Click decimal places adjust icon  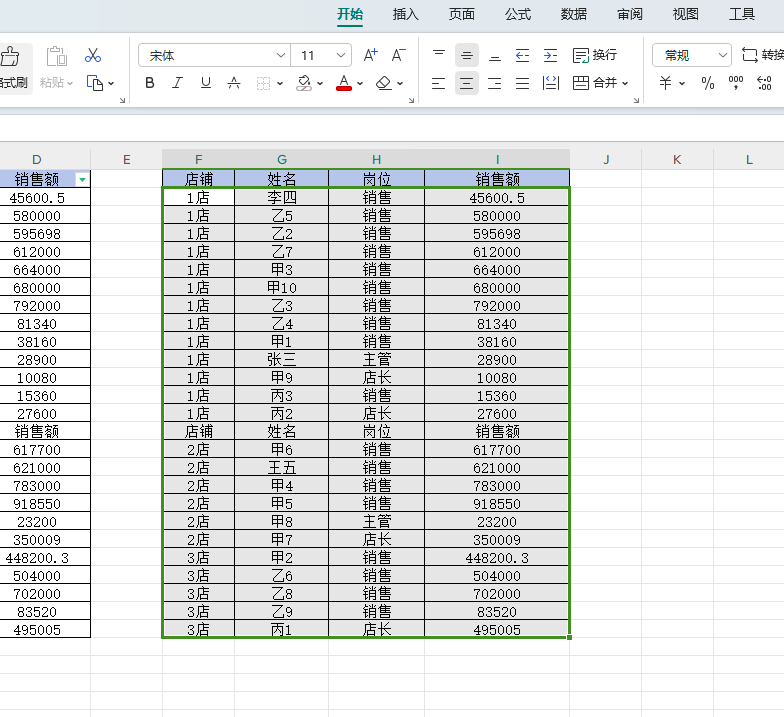[x=764, y=83]
